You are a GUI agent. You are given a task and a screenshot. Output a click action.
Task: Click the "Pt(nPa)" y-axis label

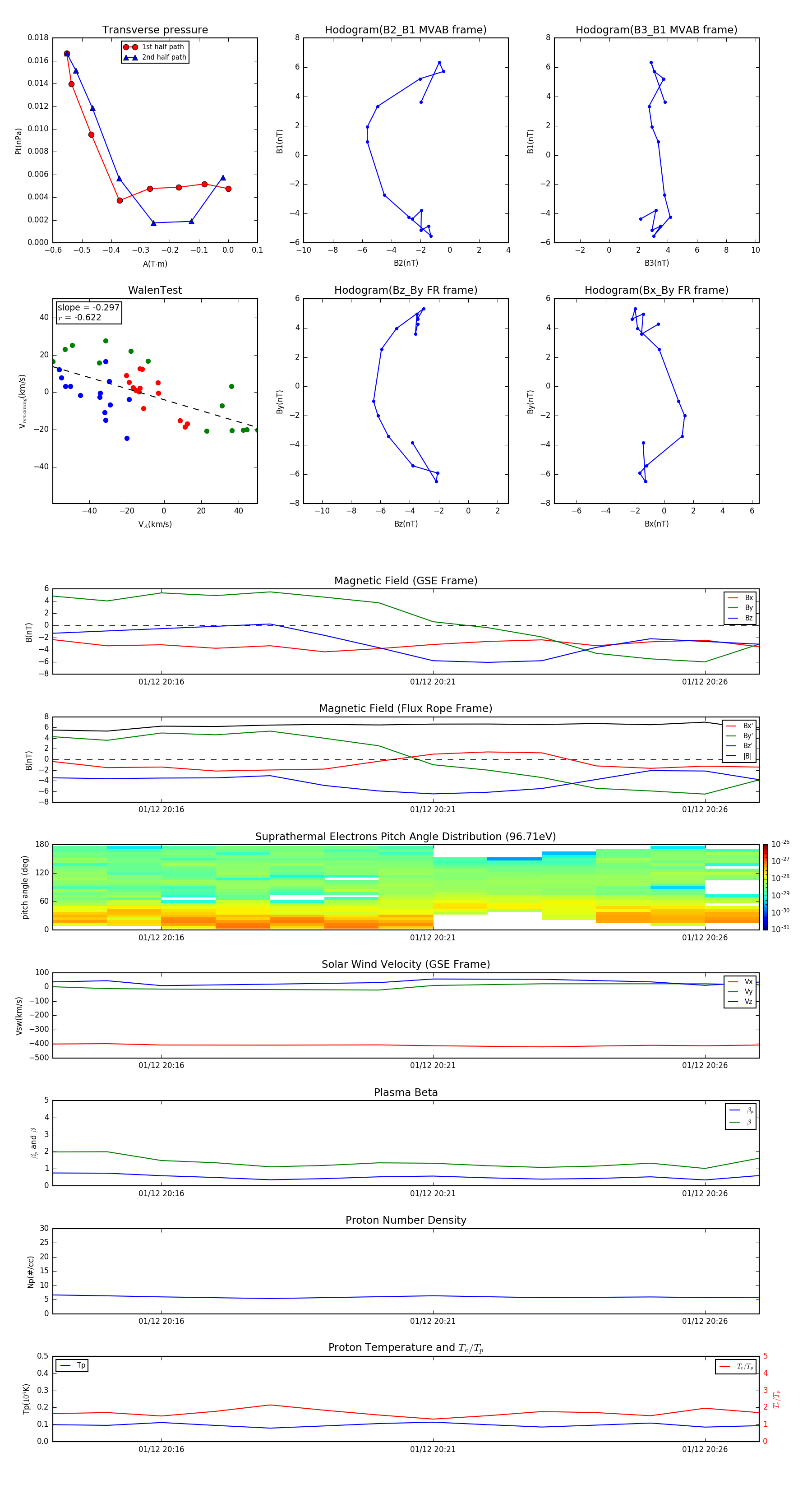click(x=18, y=140)
